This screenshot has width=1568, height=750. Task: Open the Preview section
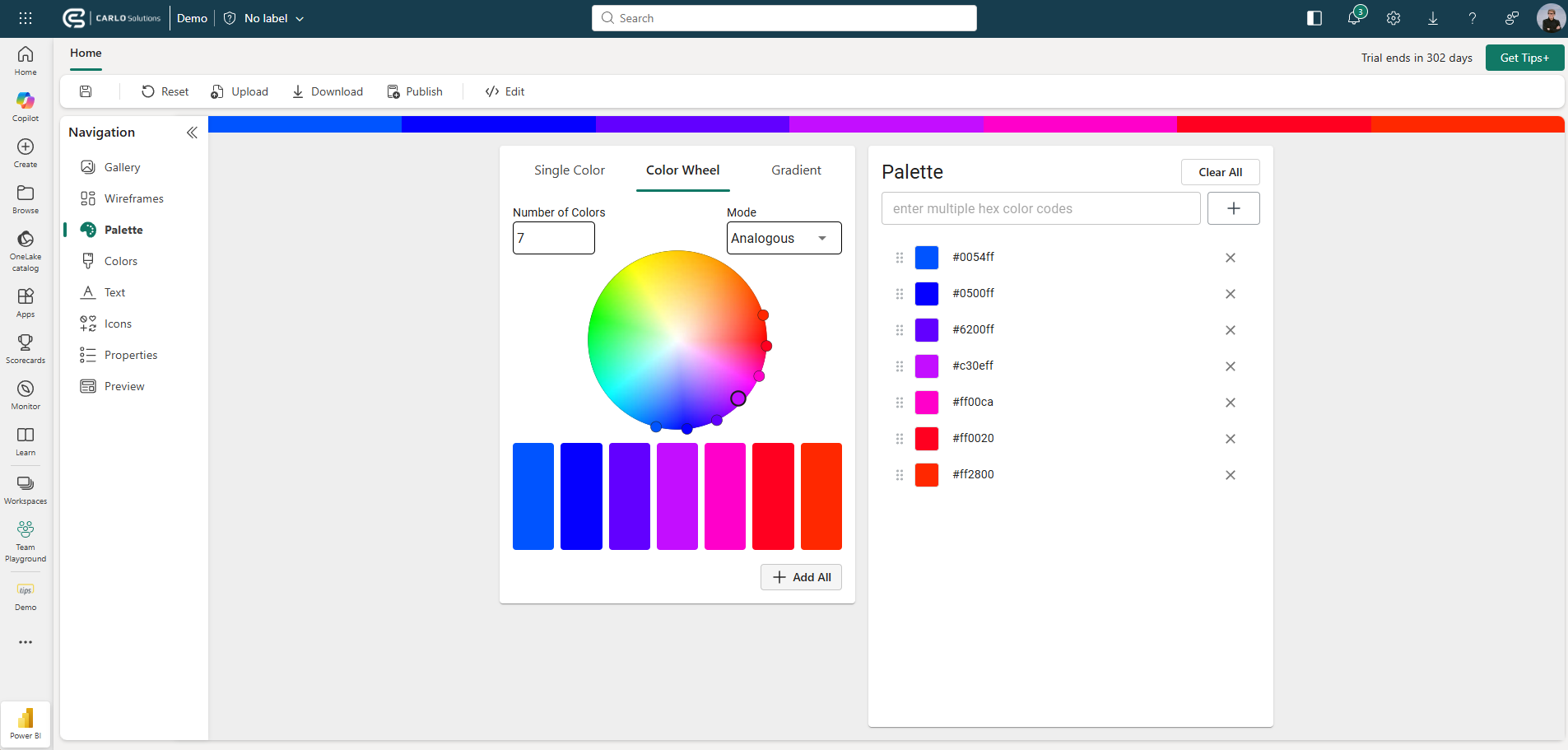pos(124,385)
